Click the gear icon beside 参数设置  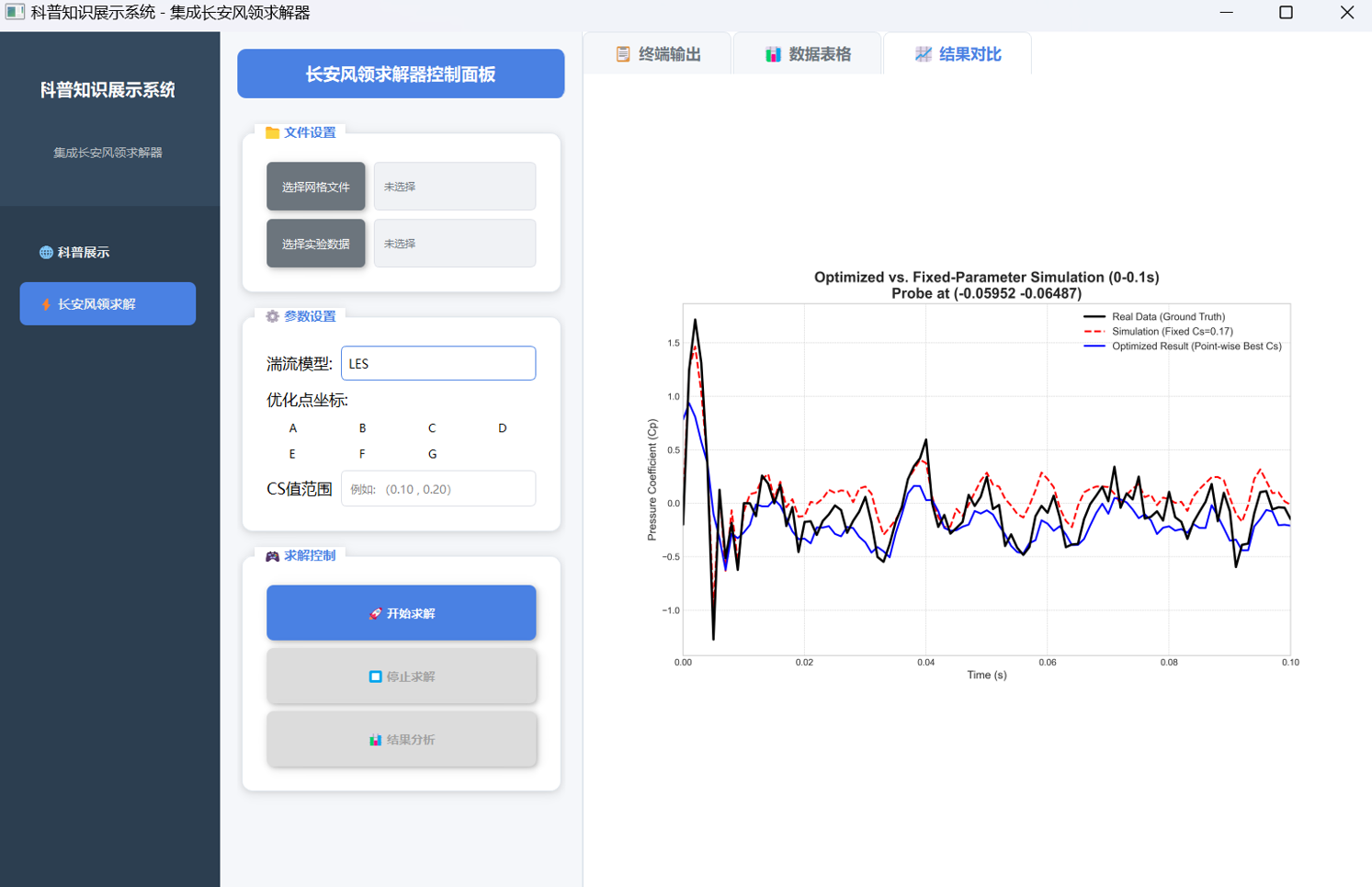(x=272, y=316)
